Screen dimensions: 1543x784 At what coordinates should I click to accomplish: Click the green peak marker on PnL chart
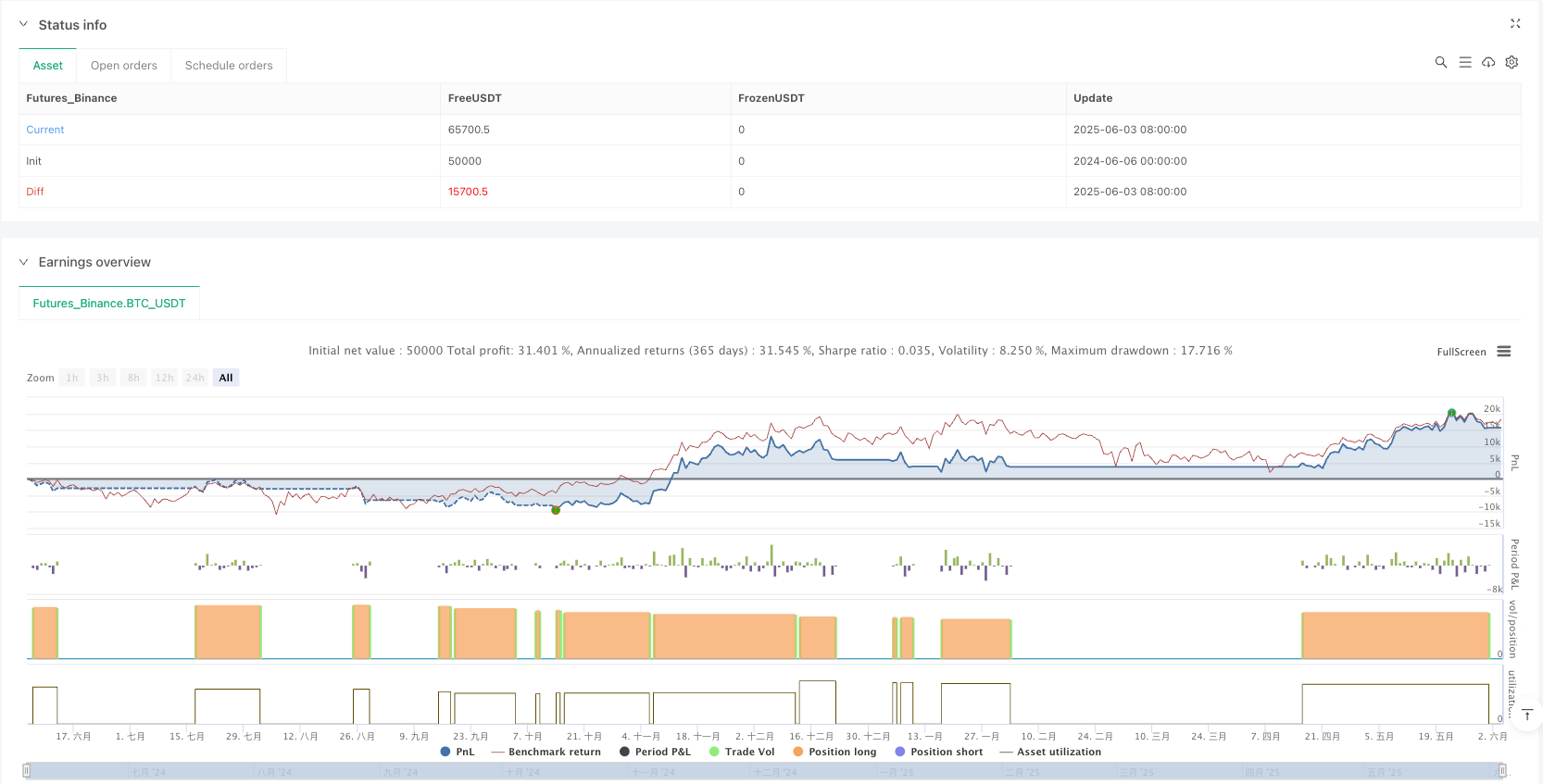pyautogui.click(x=1451, y=413)
